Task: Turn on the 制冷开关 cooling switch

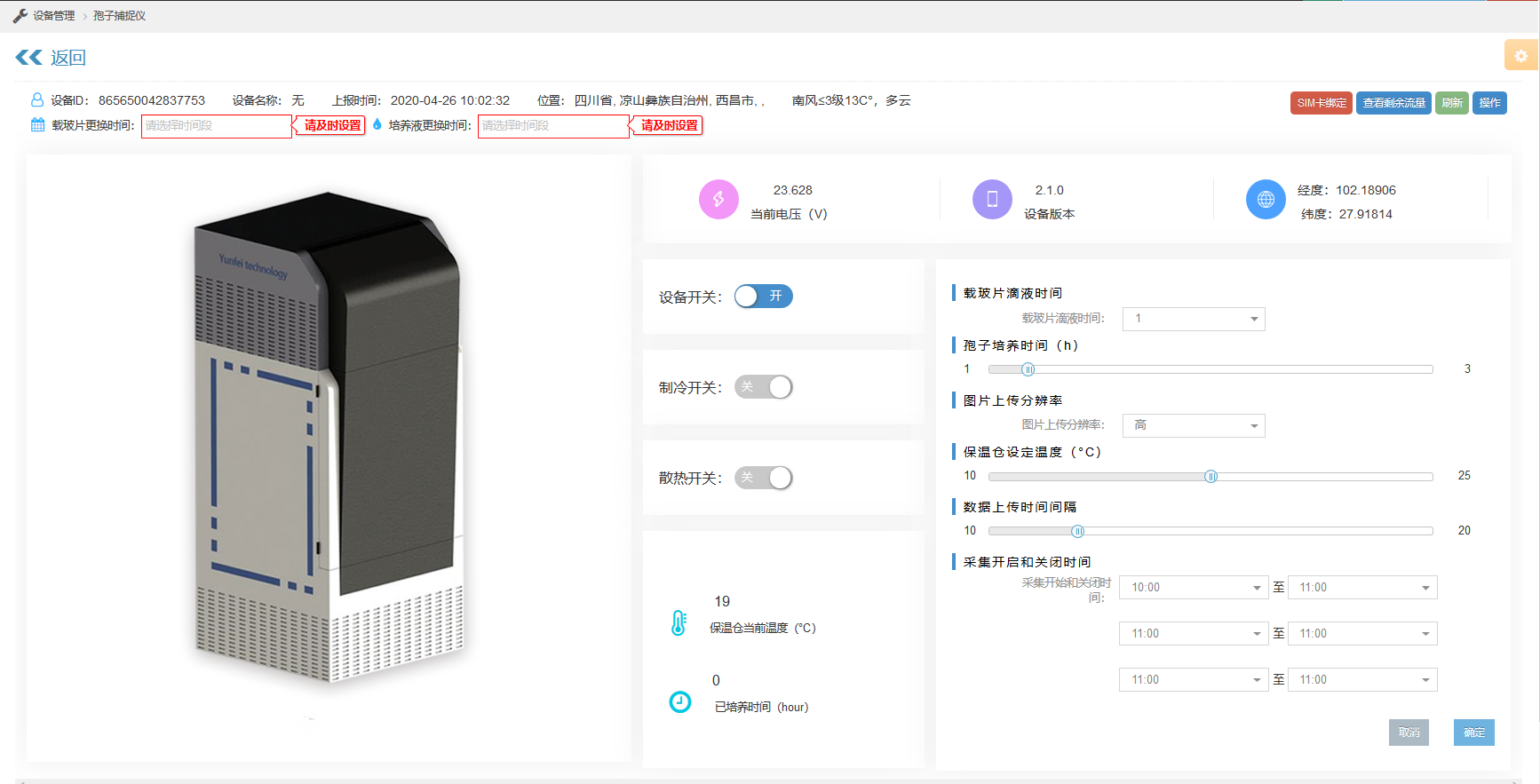Action: [x=763, y=387]
